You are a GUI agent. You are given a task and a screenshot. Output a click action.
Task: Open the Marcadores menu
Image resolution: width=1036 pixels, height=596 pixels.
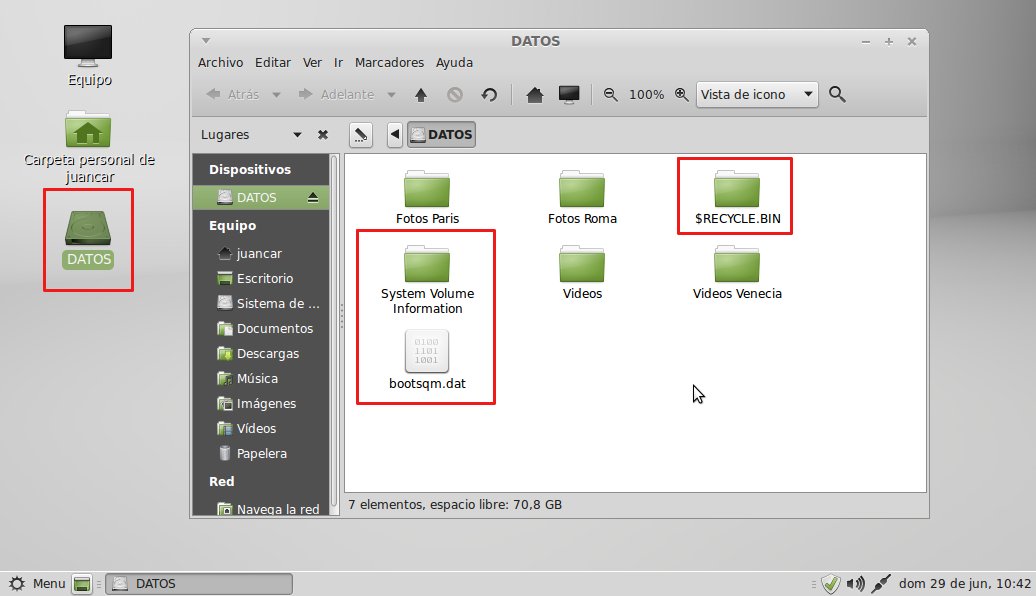pos(389,62)
